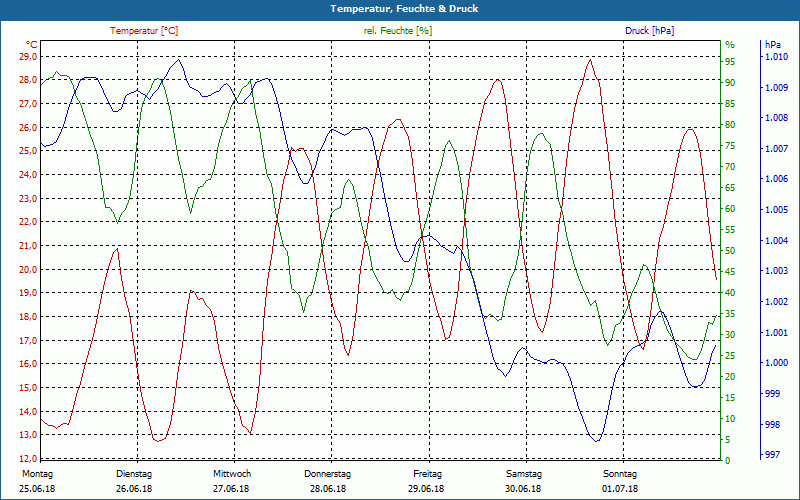The height and width of the screenshot is (500, 800).
Task: Click the blue '1.001' pressure axis value
Action: [x=776, y=333]
